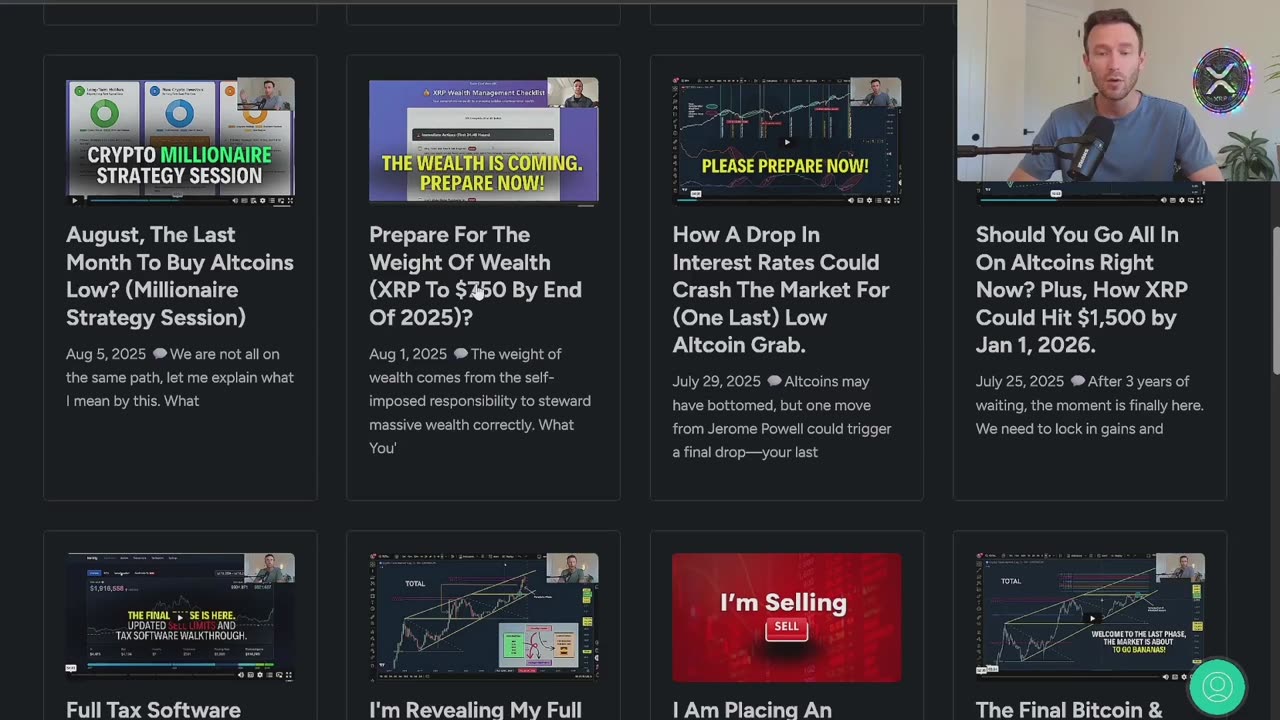Click the excerpt 'Altcoins may have bottomed'
This screenshot has width=1280, height=720.
point(782,416)
